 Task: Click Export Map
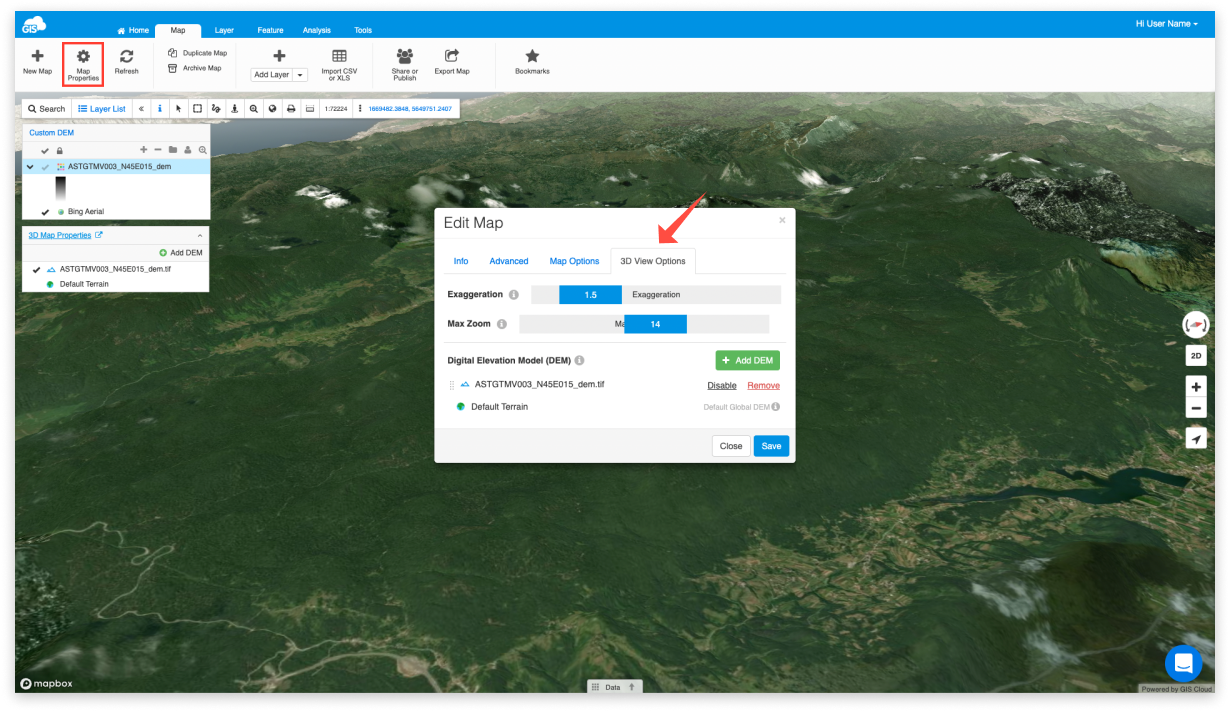click(452, 62)
